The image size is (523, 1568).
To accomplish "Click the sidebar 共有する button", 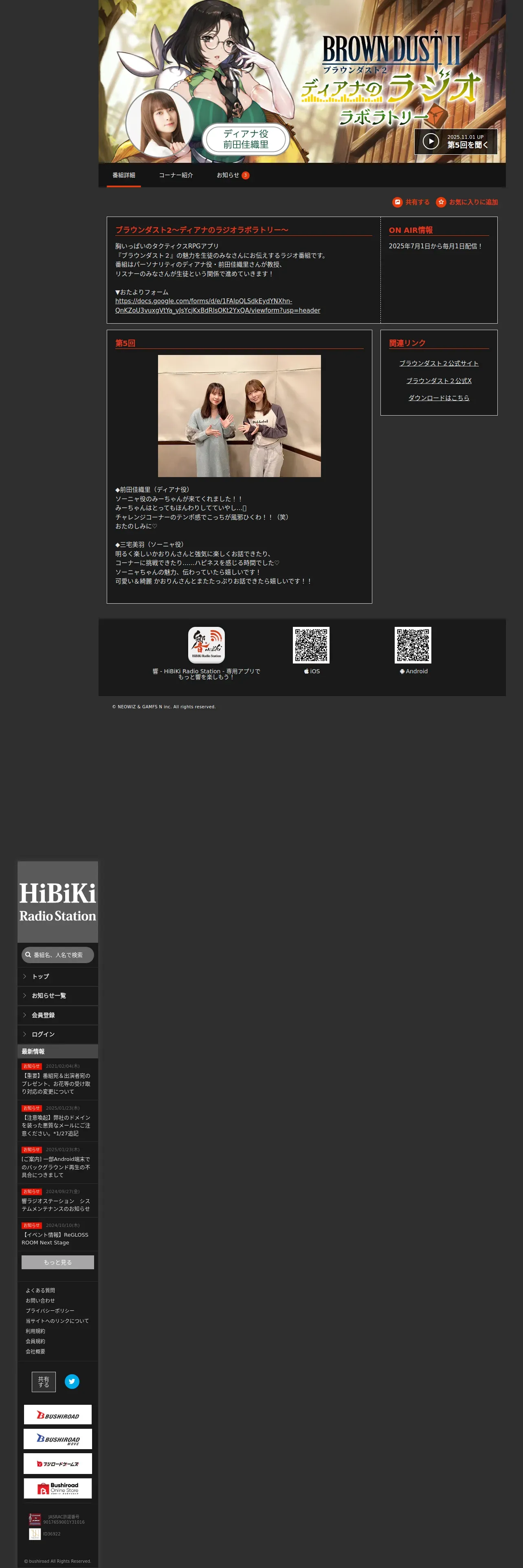I will (44, 1382).
